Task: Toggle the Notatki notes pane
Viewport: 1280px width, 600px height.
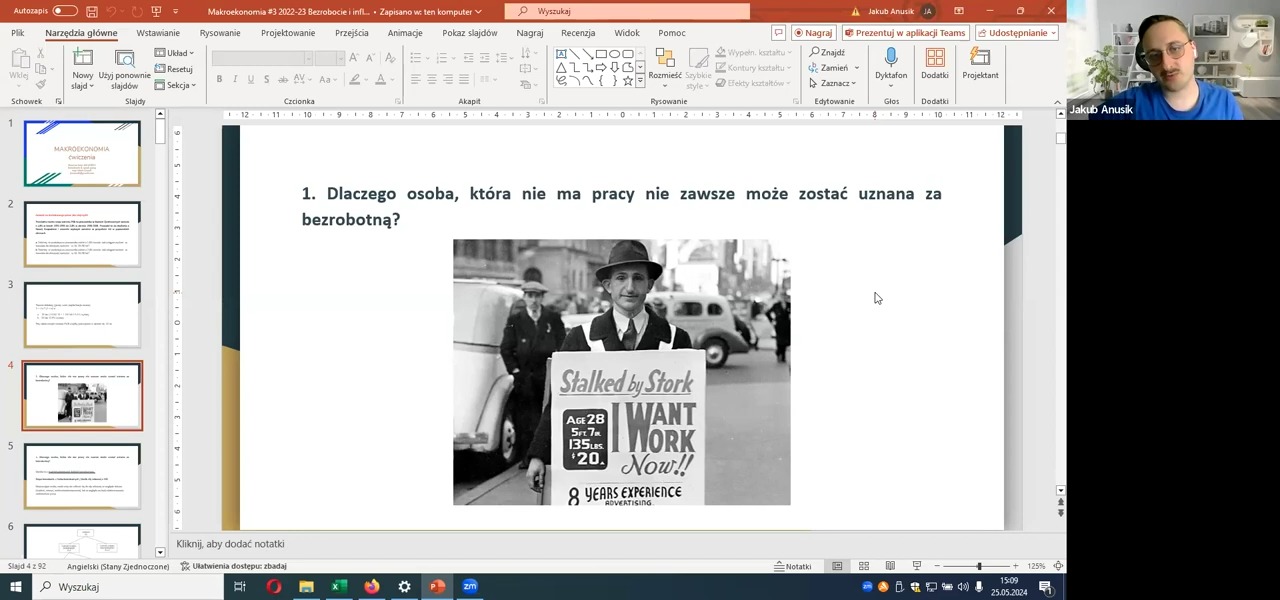Action: pos(792,566)
